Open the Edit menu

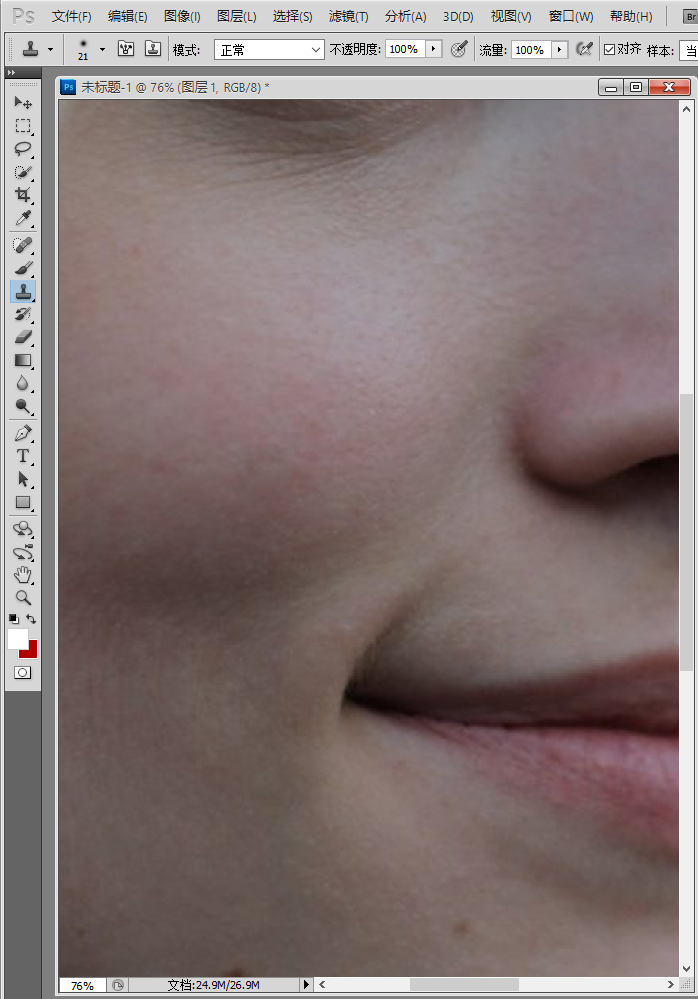(x=127, y=17)
